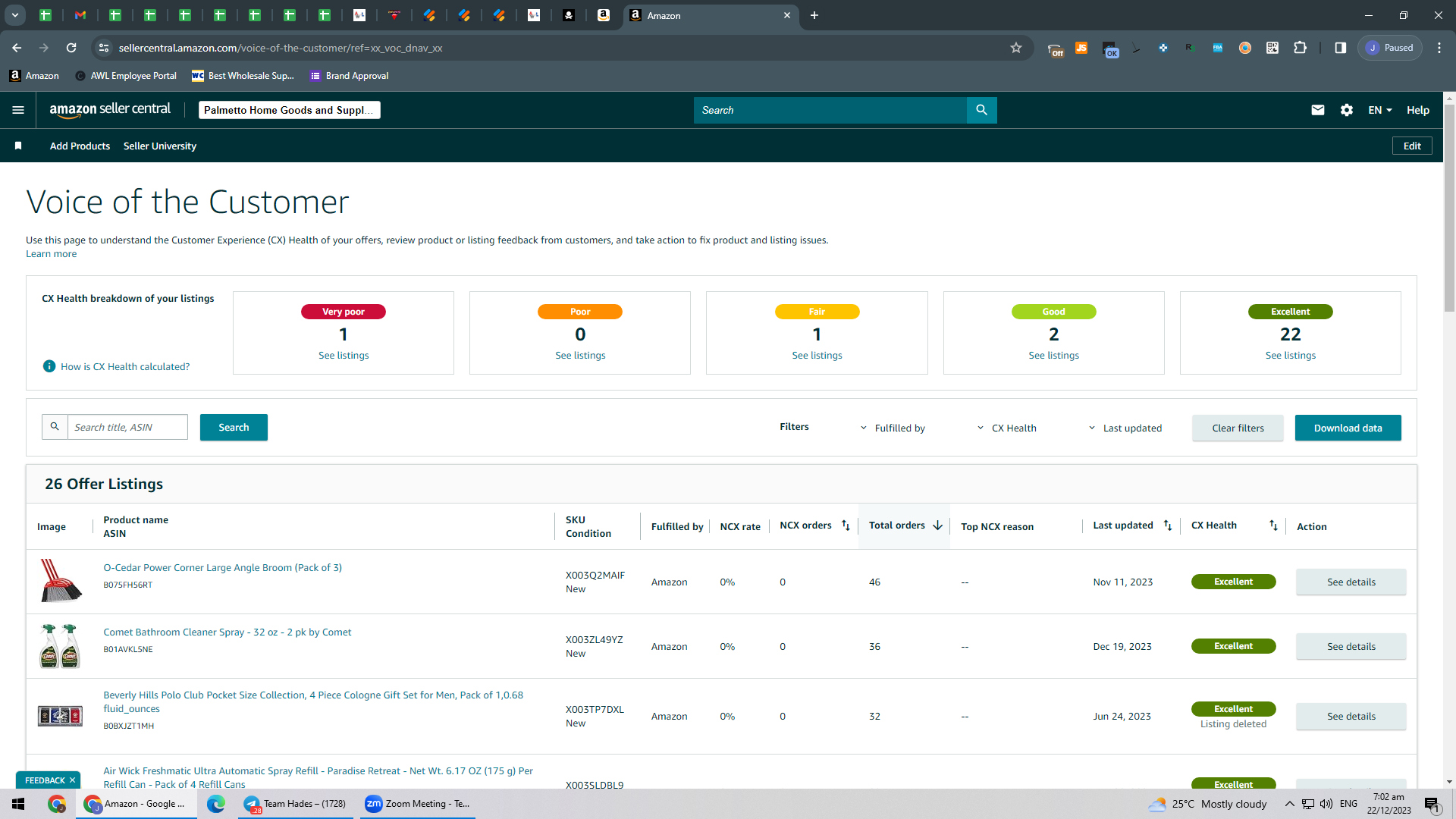1456x819 pixels.
Task: Open Windows Start menu
Action: click(18, 804)
